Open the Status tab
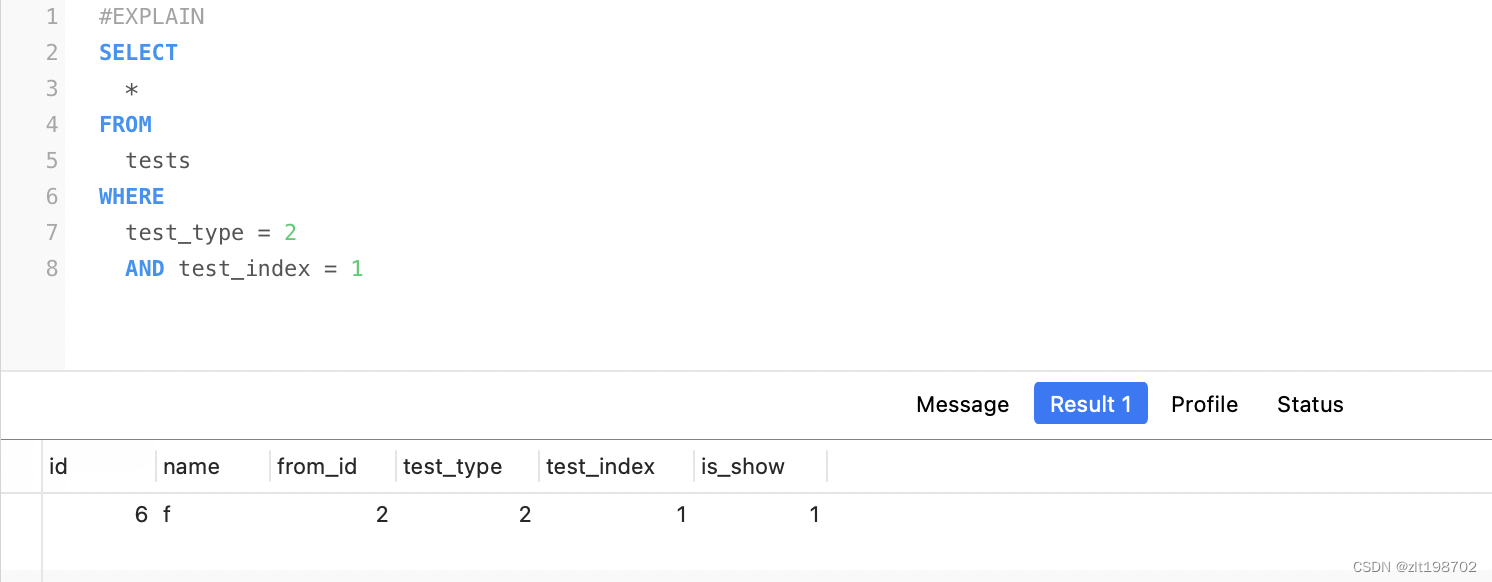This screenshot has width=1492, height=582. (x=1310, y=404)
